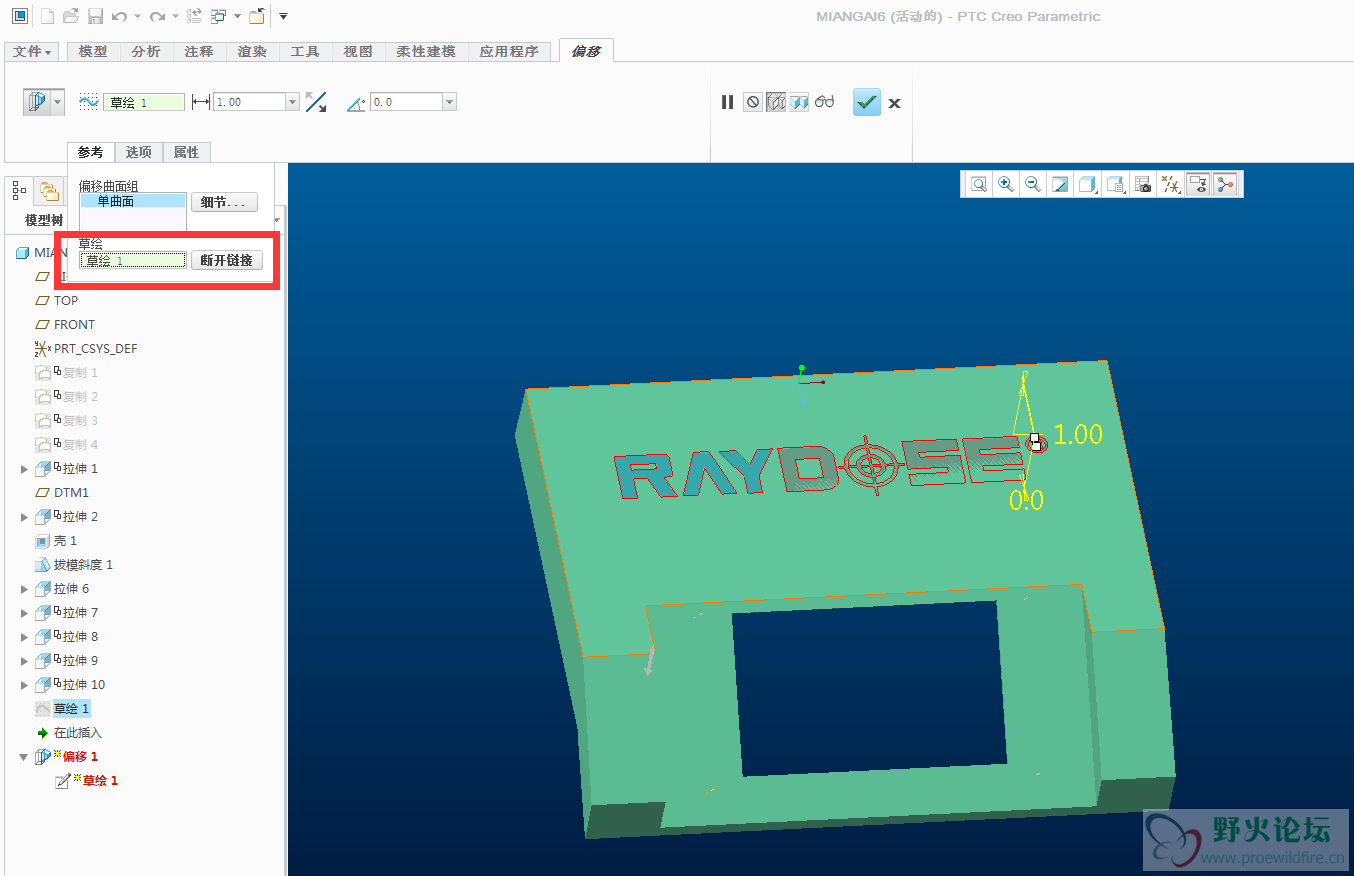This screenshot has height=876, width=1354.
Task: Open the windows list dropdown arrow
Action: tap(236, 16)
